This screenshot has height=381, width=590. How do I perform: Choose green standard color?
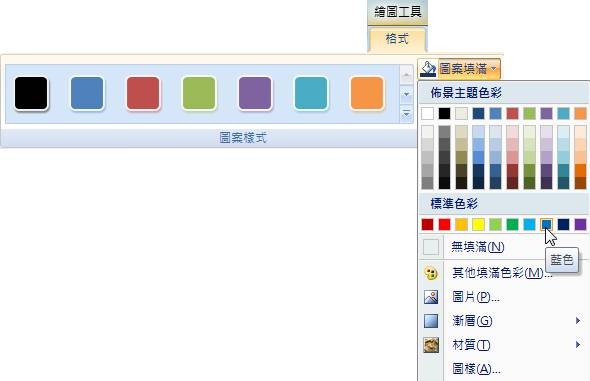point(512,225)
